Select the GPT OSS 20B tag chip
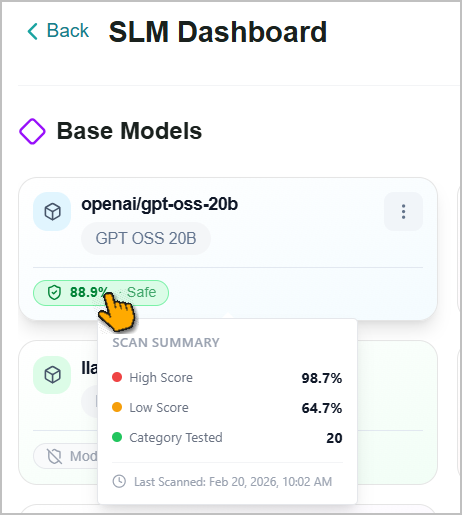The image size is (462, 515). [146, 238]
